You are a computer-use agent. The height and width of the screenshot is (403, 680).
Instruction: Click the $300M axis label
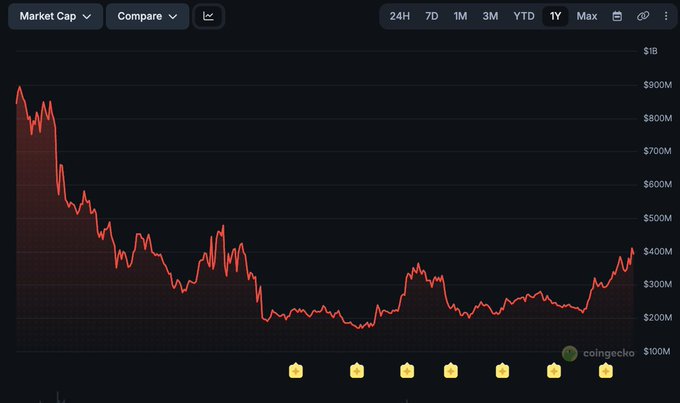(657, 284)
